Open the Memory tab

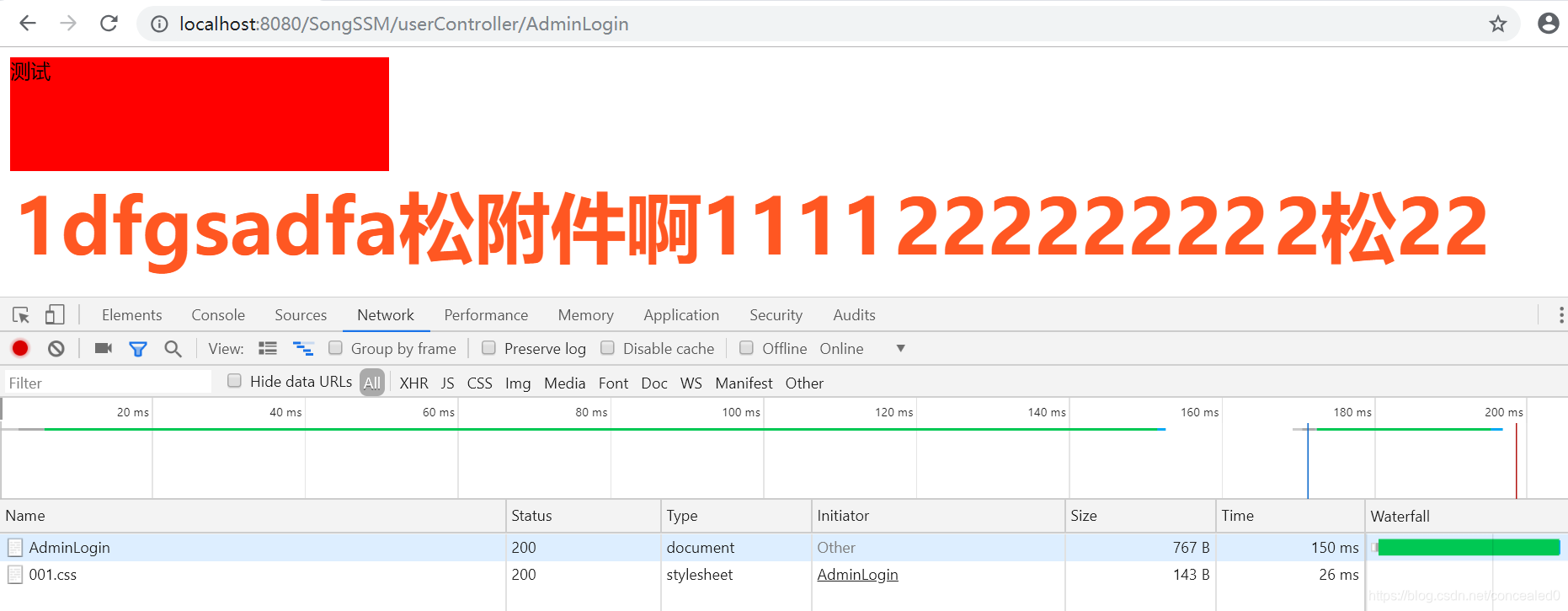585,315
